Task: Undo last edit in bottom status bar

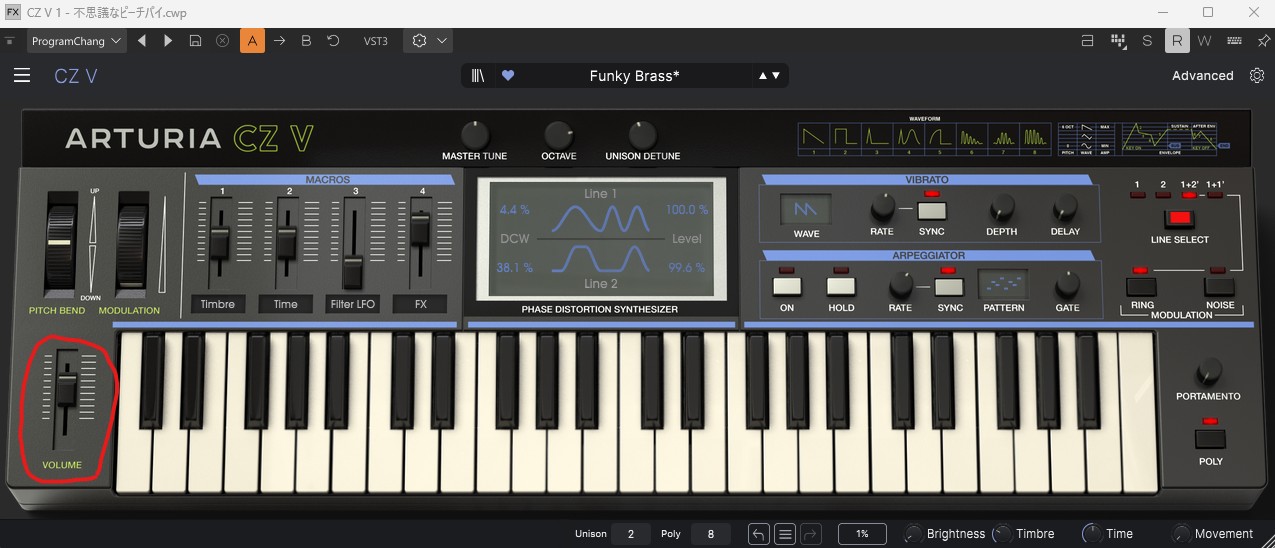Action: tap(759, 534)
